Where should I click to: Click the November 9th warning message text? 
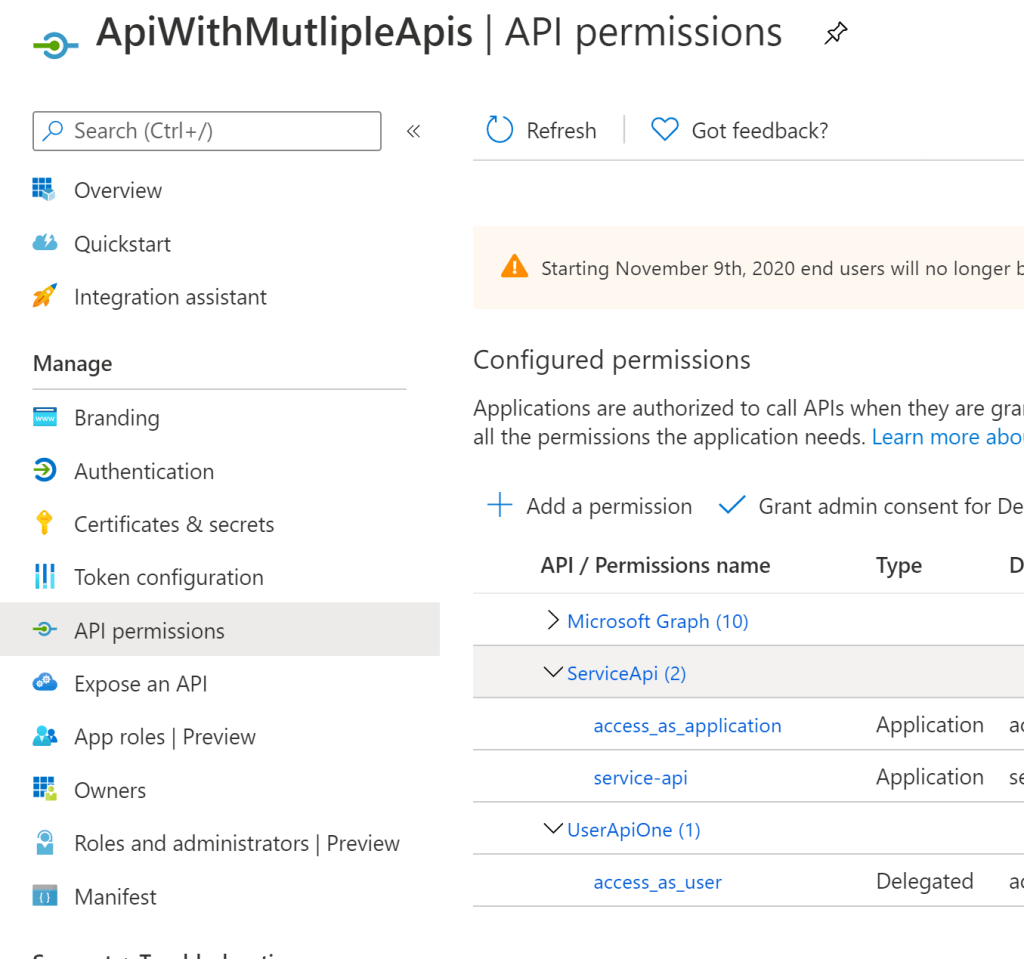tap(782, 268)
